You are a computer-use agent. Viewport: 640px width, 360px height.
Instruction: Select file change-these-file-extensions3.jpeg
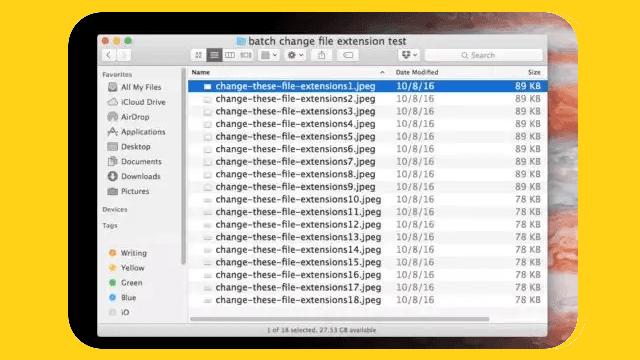pos(367,111)
